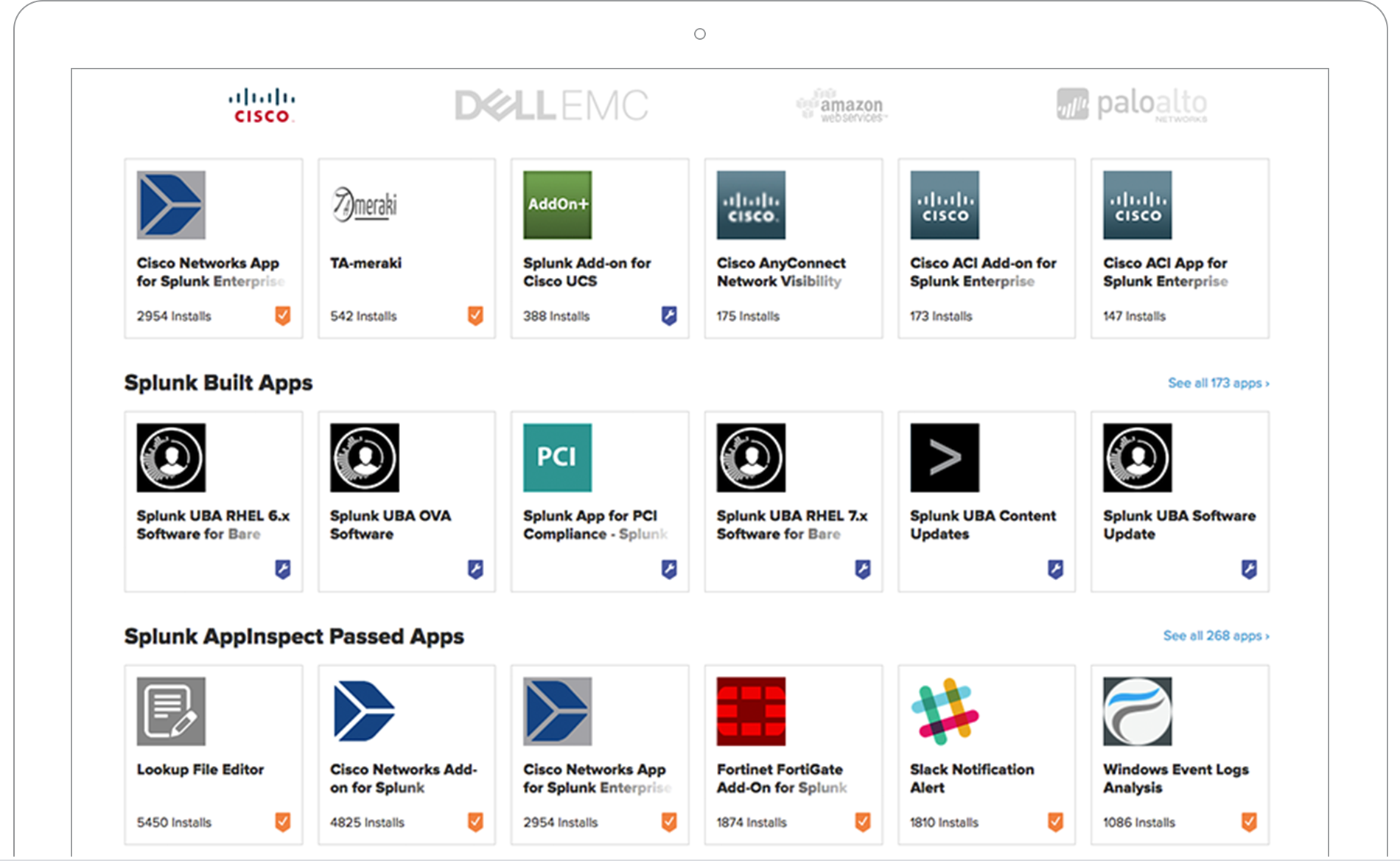The height and width of the screenshot is (861, 1400).
Task: Select the Splunk UBA Content Updates icon
Action: pos(945,457)
